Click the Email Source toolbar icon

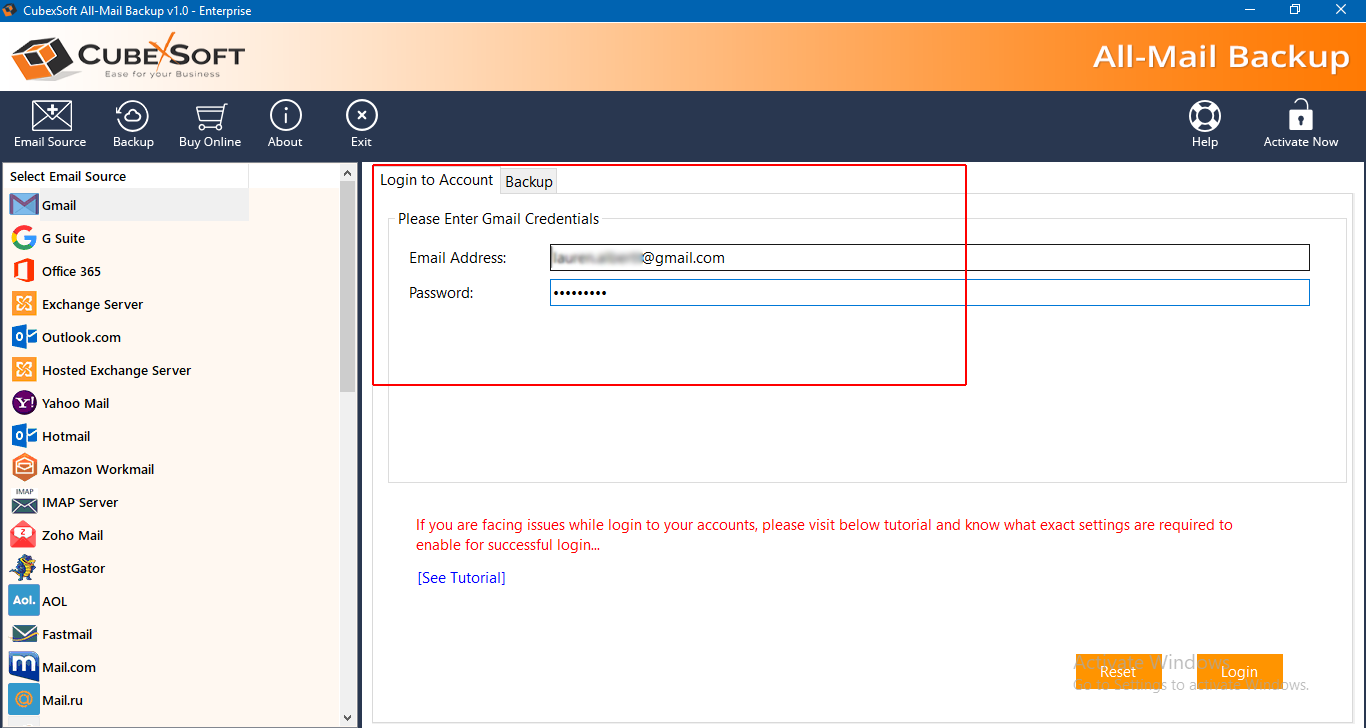pos(50,117)
